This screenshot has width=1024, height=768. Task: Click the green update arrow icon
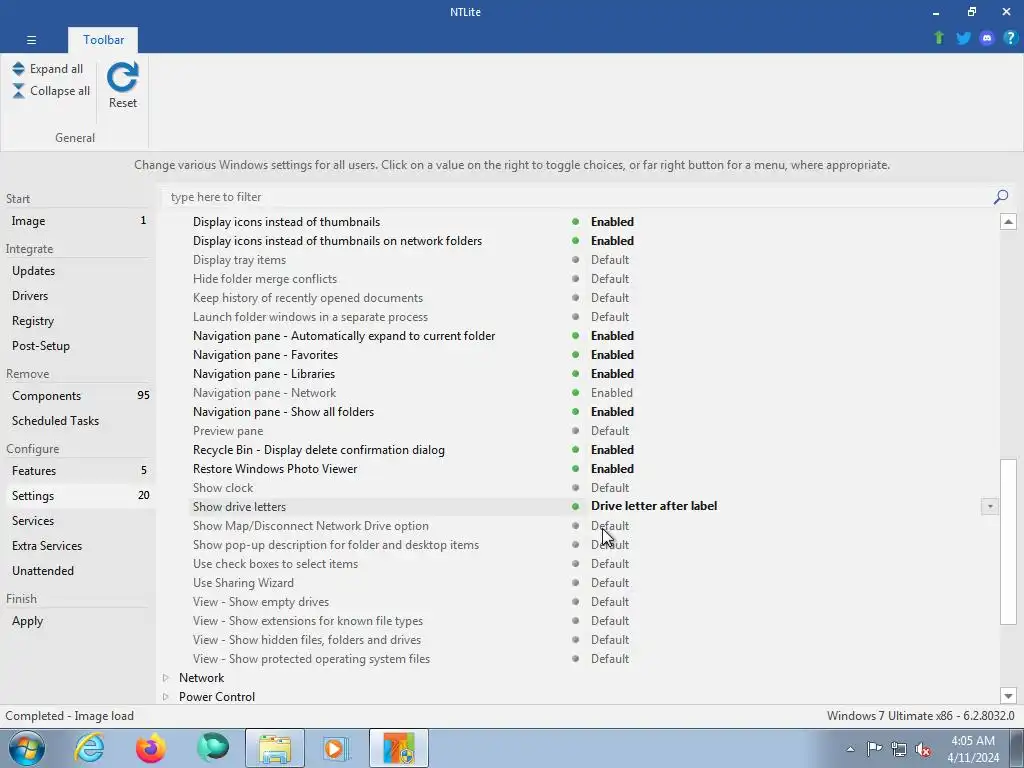coord(939,38)
